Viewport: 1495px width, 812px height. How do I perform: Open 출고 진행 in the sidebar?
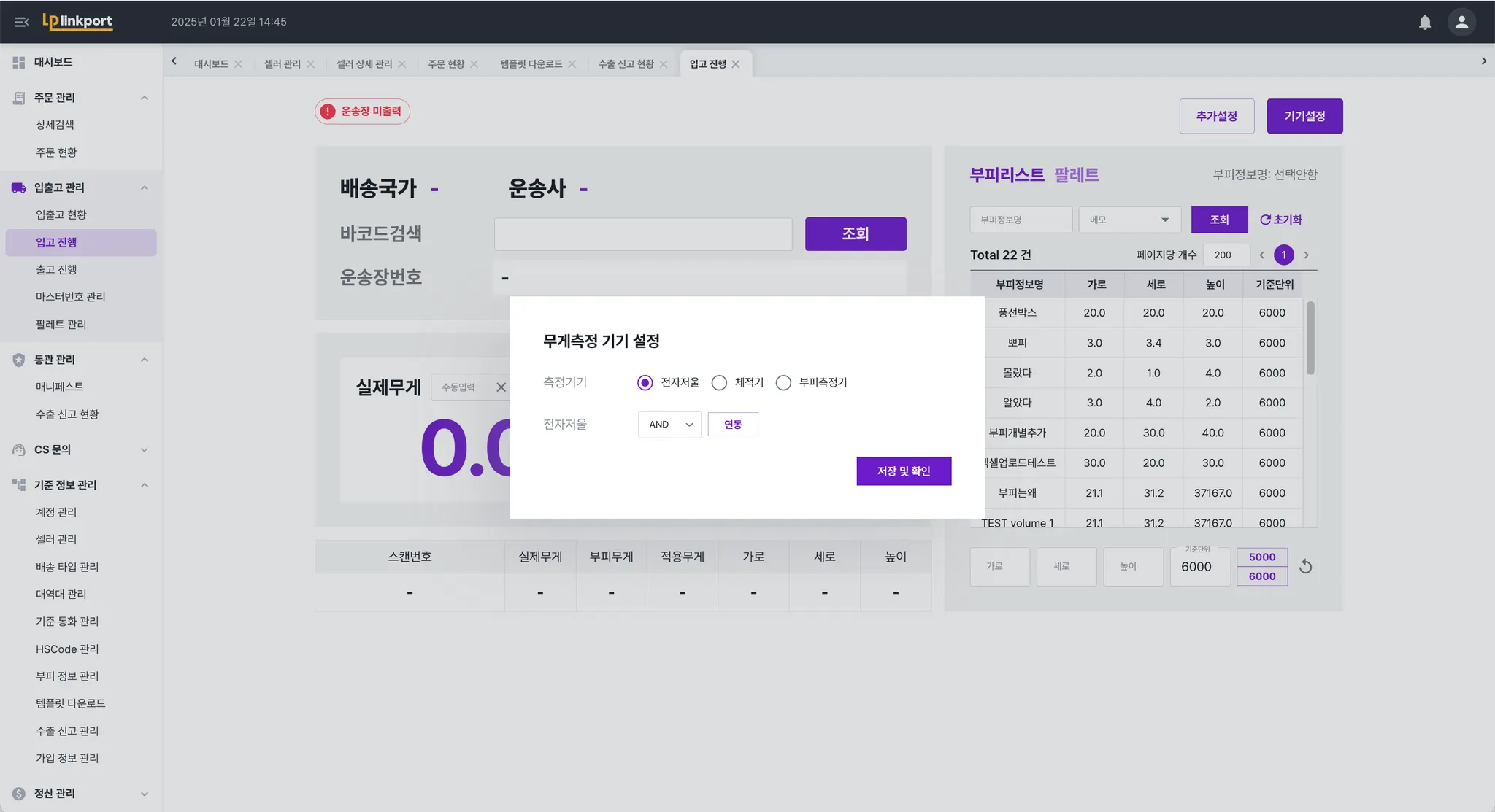click(56, 269)
